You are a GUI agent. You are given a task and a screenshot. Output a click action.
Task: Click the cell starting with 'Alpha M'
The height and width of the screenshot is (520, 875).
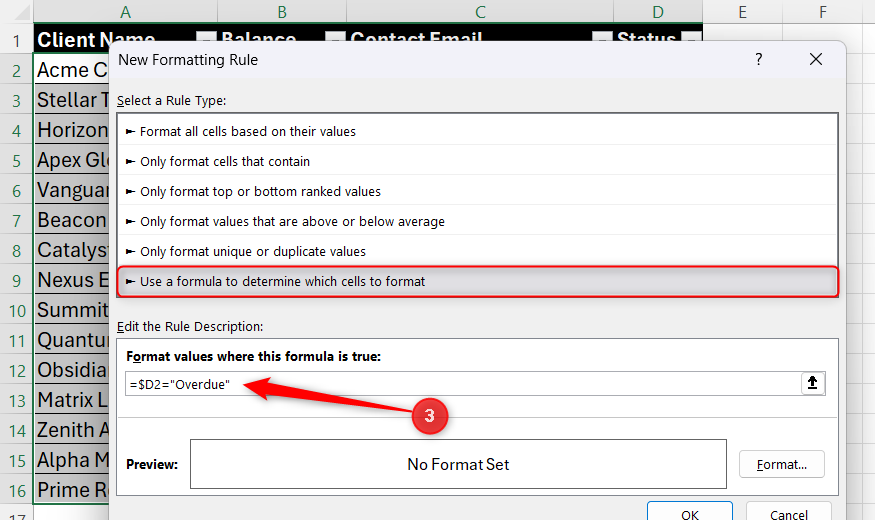71,460
